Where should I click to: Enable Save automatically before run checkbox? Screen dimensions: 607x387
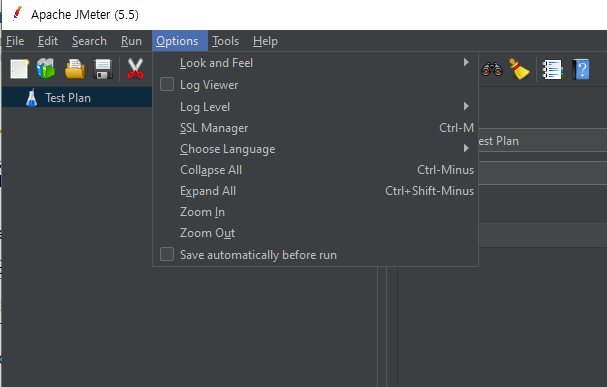[x=167, y=254]
